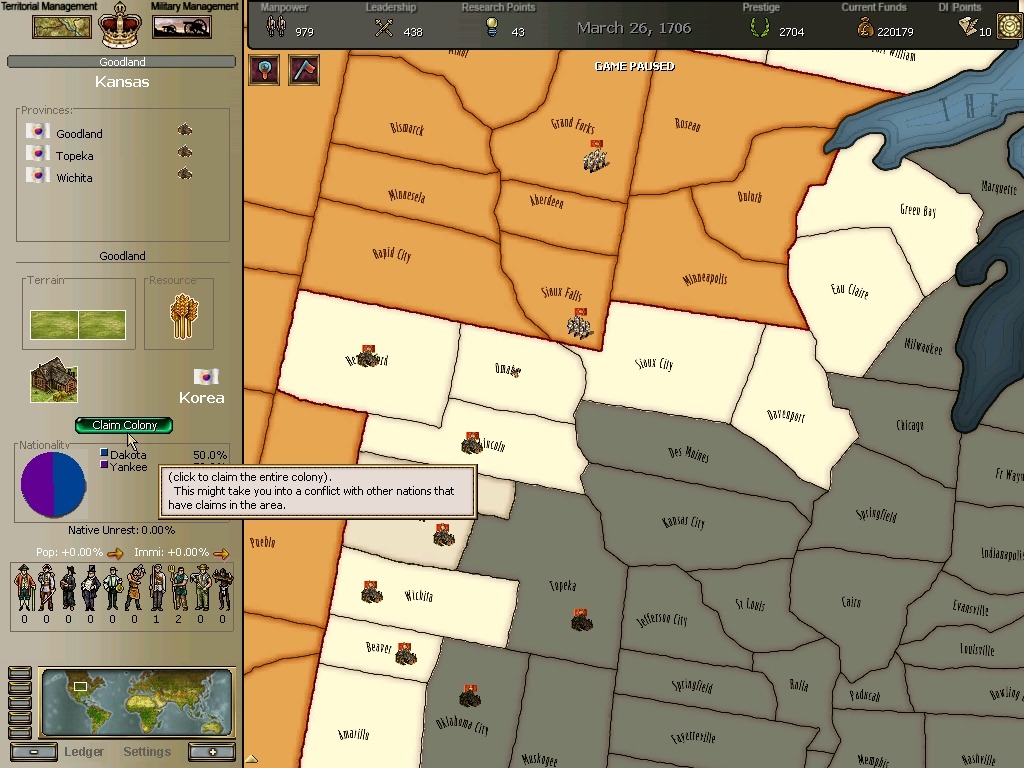Select the soldier with rifle icon

click(x=156, y=588)
